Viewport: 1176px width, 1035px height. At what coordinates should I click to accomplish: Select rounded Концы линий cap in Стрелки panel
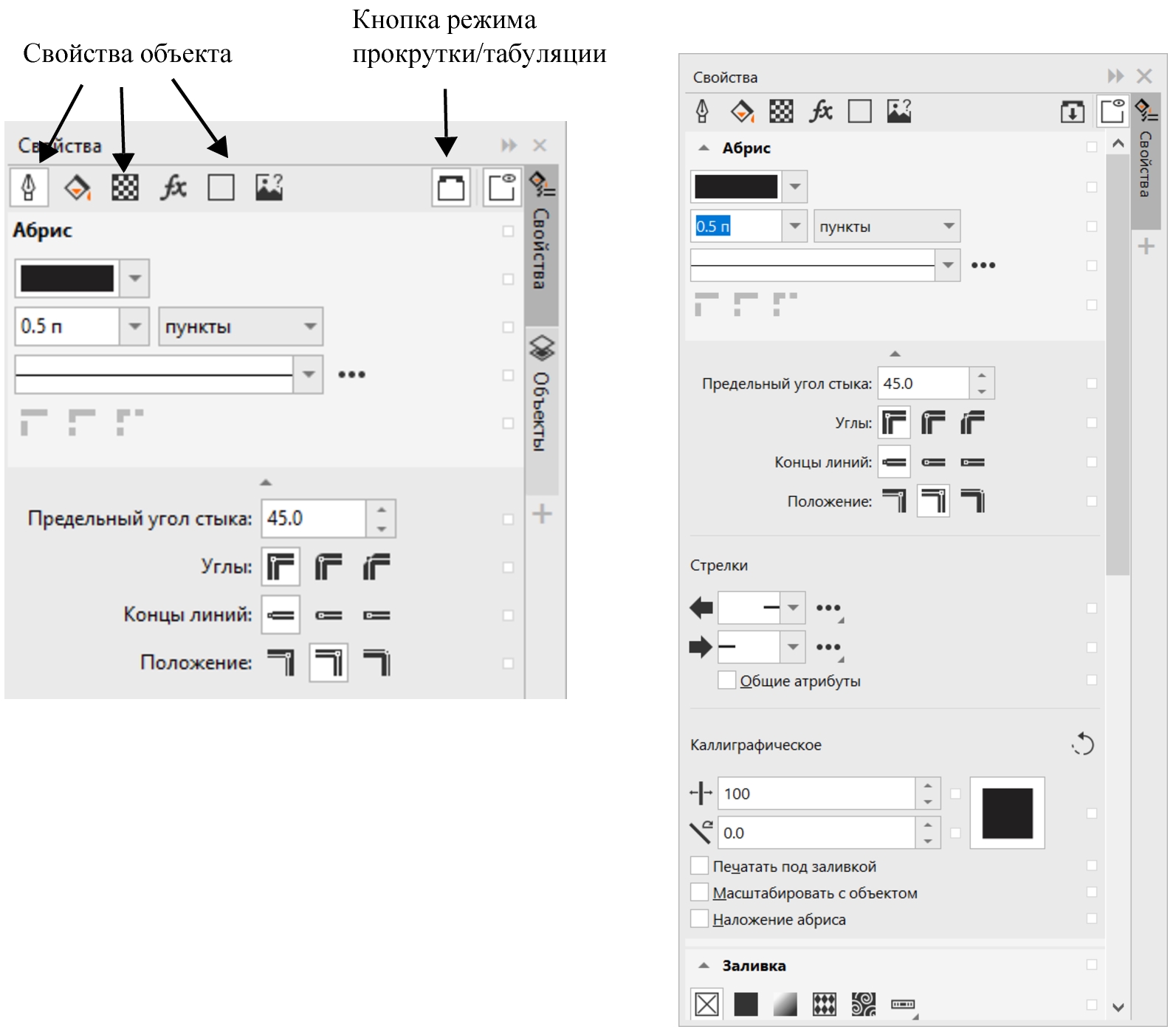tap(933, 462)
